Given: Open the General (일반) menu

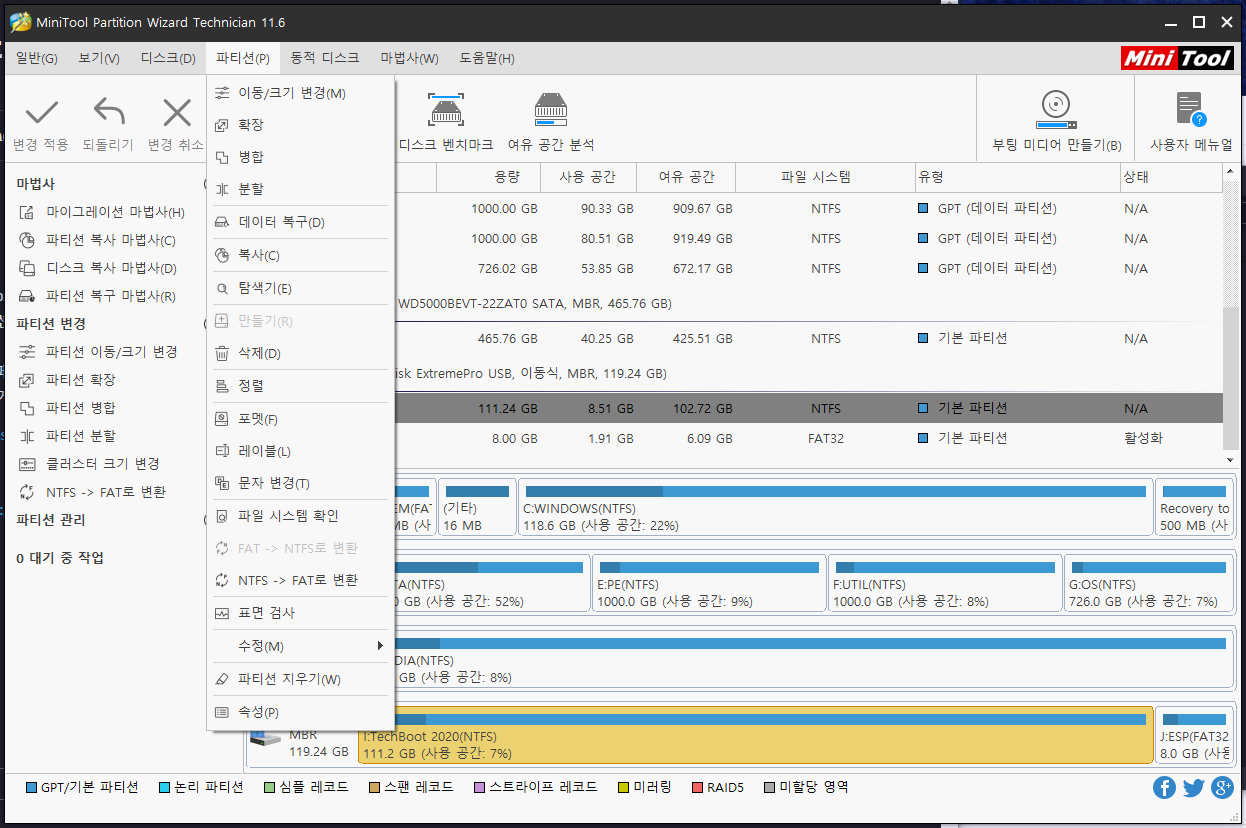Looking at the screenshot, I should 36,58.
